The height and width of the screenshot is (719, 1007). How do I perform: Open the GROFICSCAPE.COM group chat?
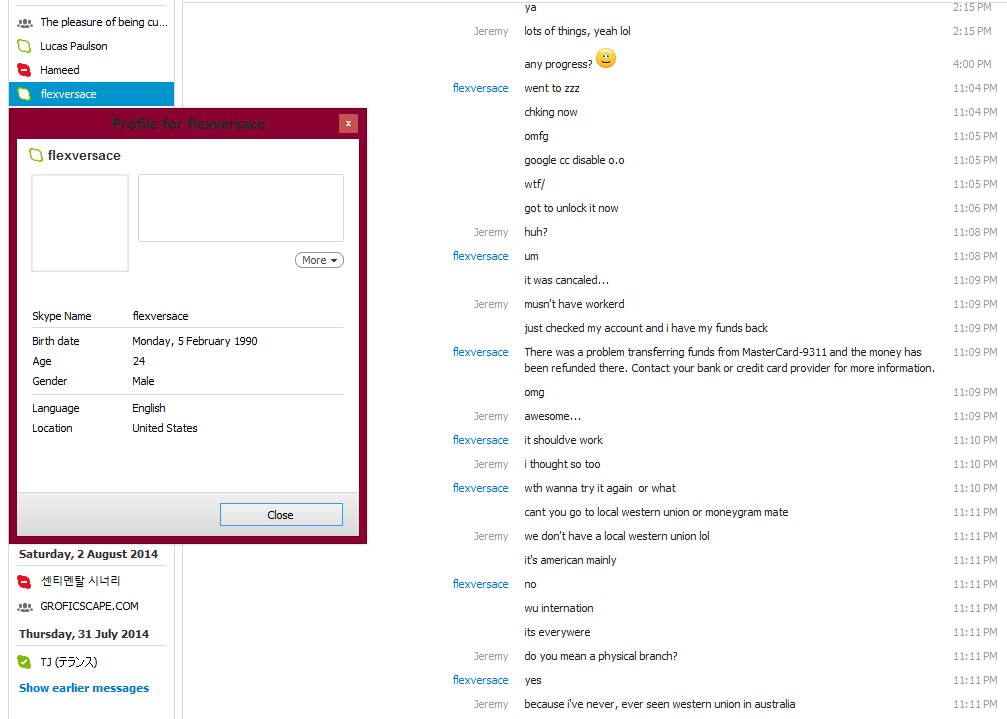[x=91, y=607]
